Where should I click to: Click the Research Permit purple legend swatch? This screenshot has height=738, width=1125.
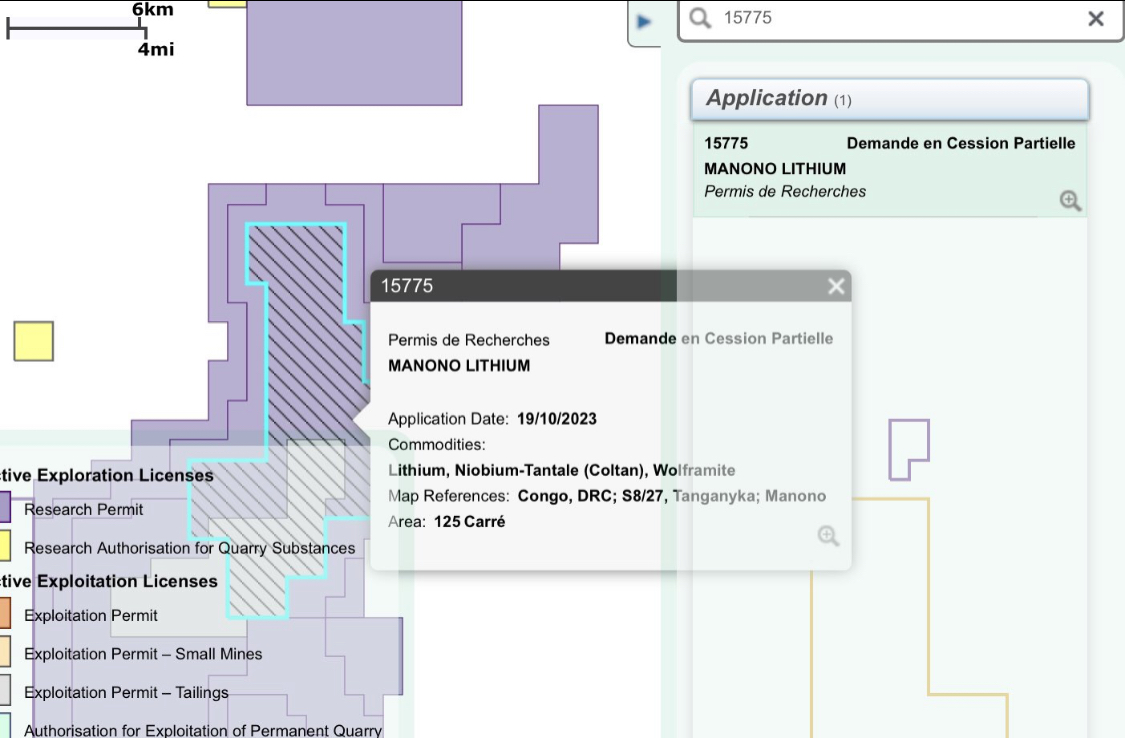tap(4, 507)
